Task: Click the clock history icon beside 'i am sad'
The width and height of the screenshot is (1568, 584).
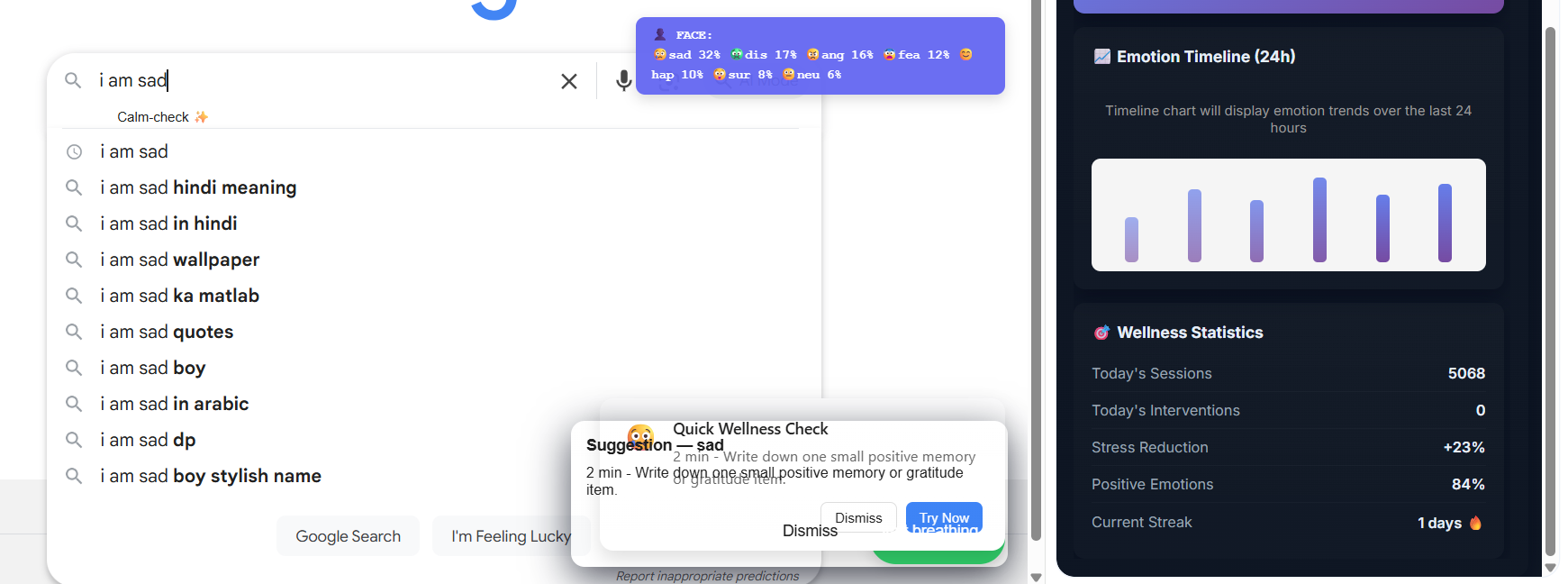Action: 74,152
